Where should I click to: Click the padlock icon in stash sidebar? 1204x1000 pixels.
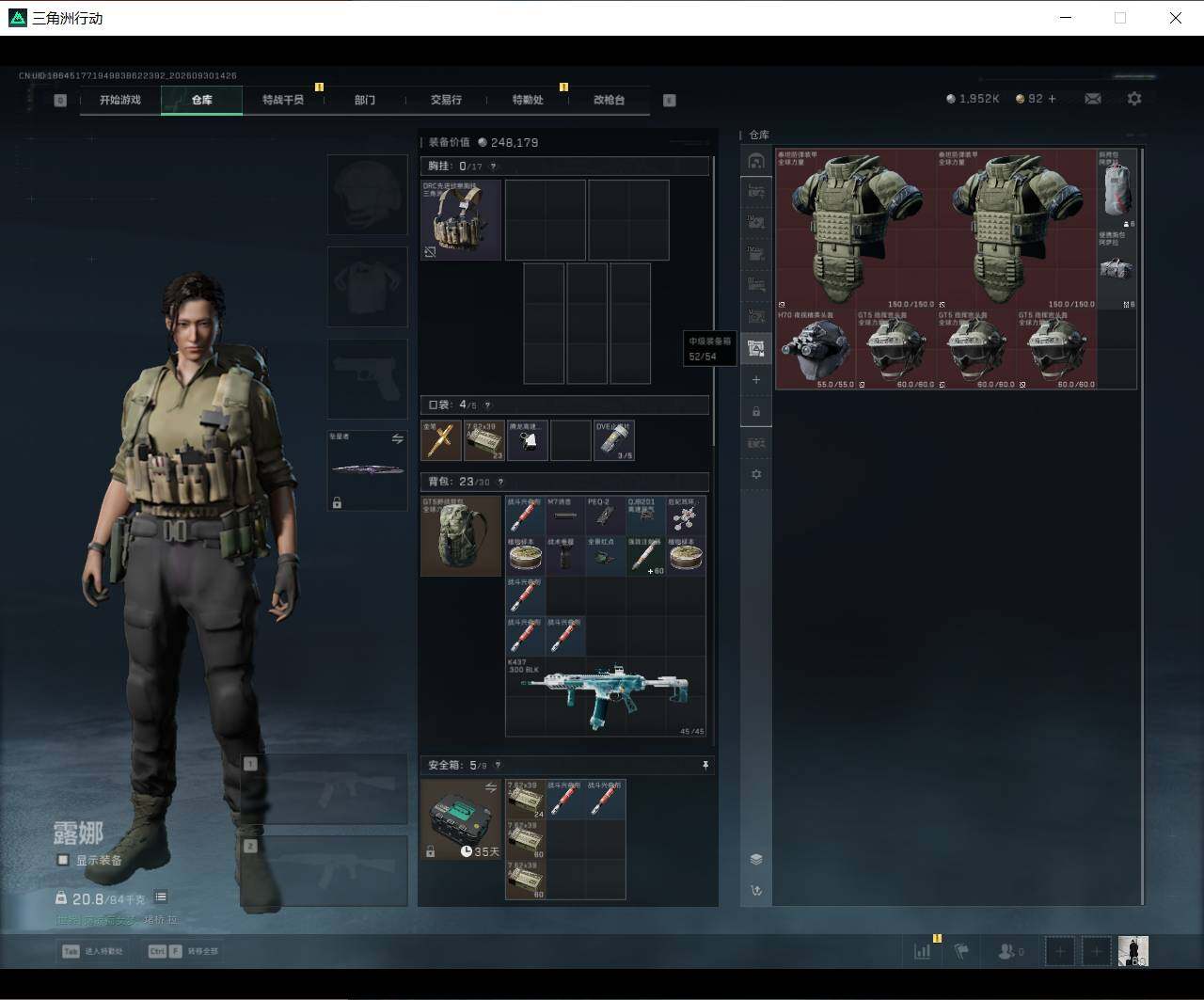(756, 412)
